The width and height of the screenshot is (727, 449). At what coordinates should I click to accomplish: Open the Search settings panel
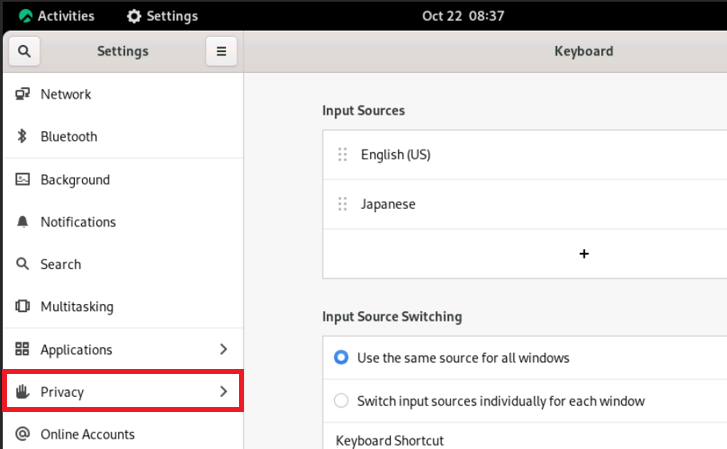(x=61, y=264)
